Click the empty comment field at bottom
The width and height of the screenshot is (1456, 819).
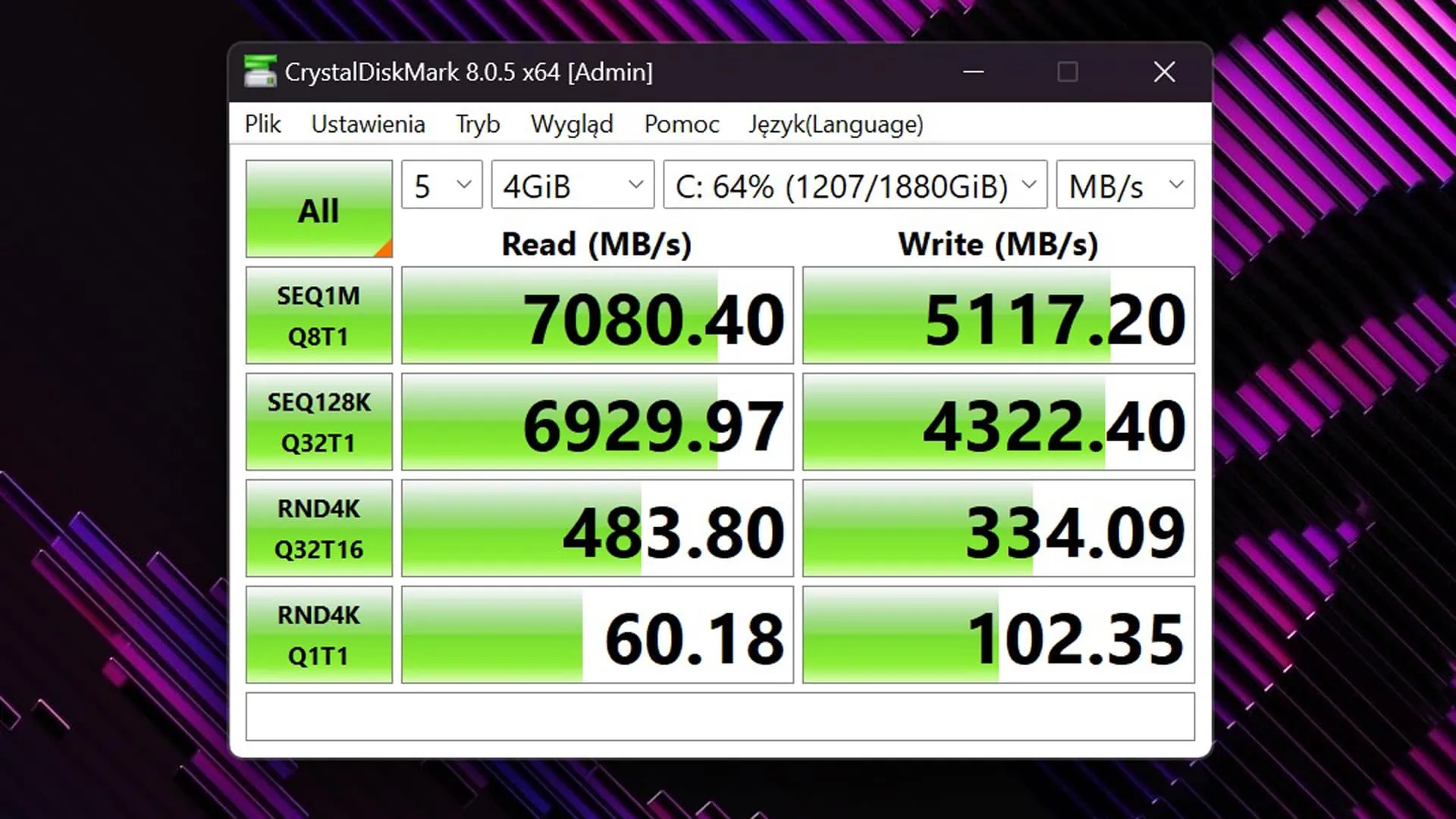pyautogui.click(x=720, y=717)
